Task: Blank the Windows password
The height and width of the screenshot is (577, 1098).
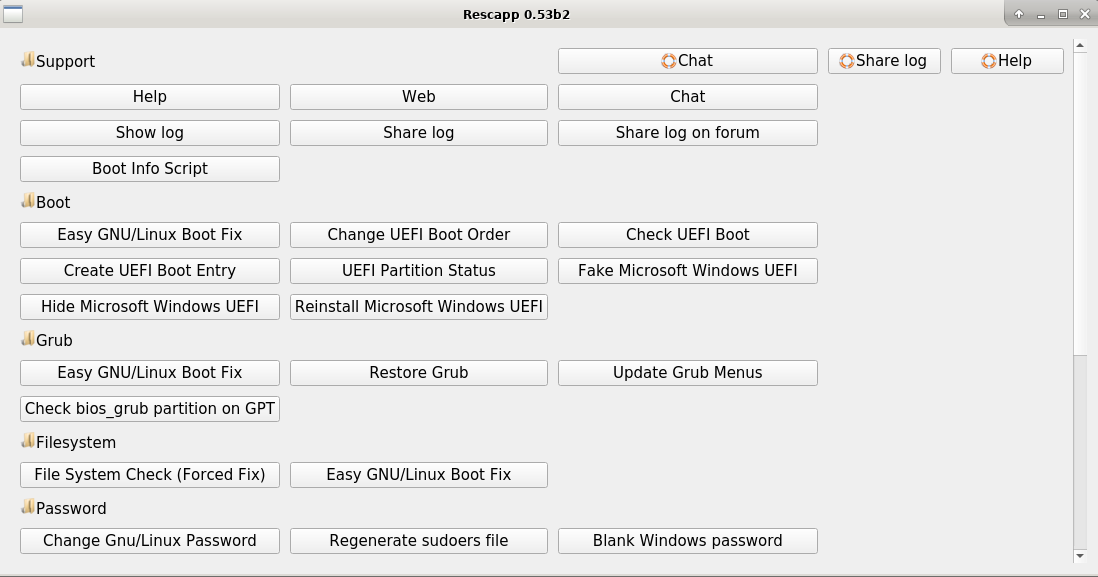Action: [687, 540]
